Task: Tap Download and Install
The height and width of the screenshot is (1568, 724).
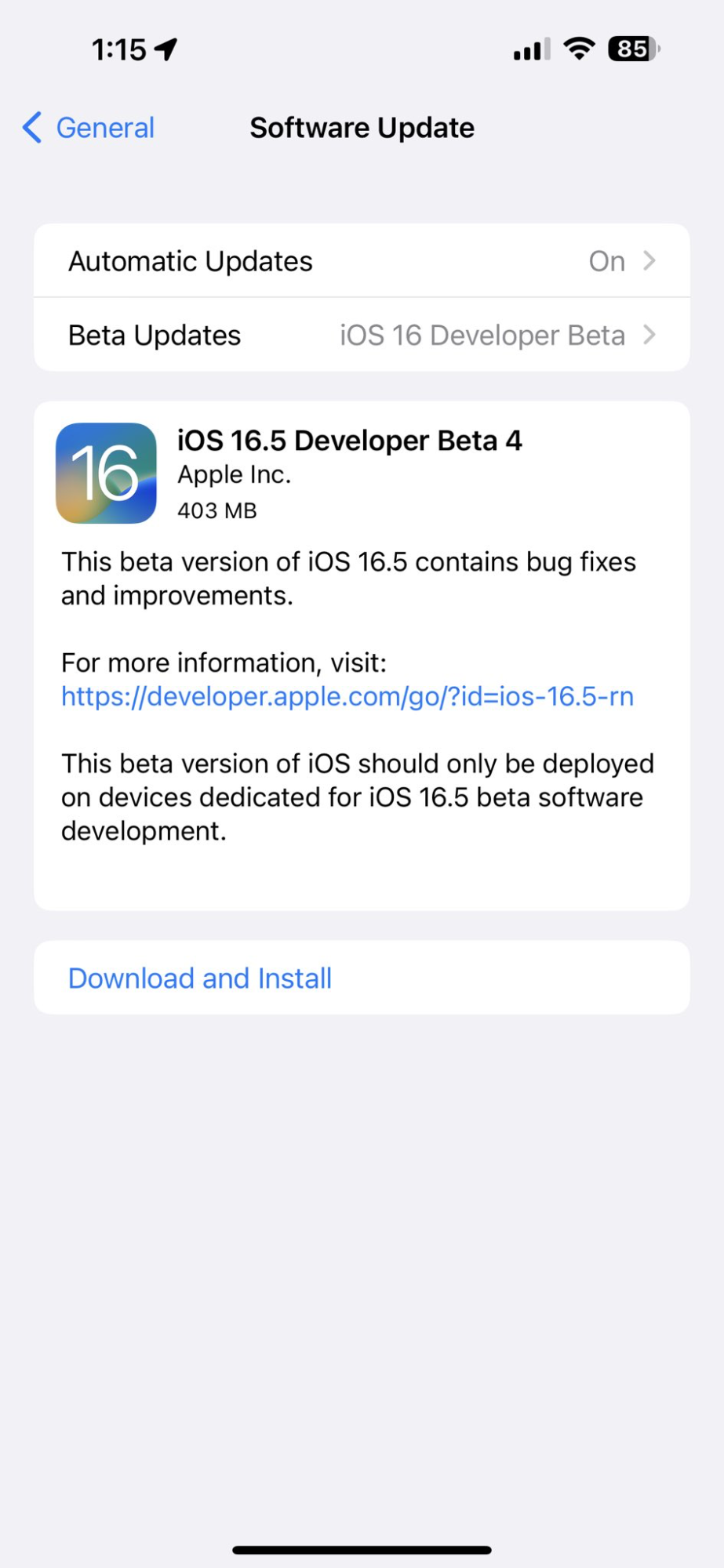Action: pyautogui.click(x=200, y=978)
